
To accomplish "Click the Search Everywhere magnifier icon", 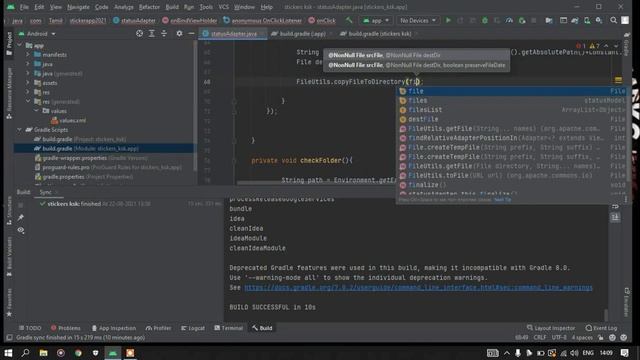I will (613, 20).
